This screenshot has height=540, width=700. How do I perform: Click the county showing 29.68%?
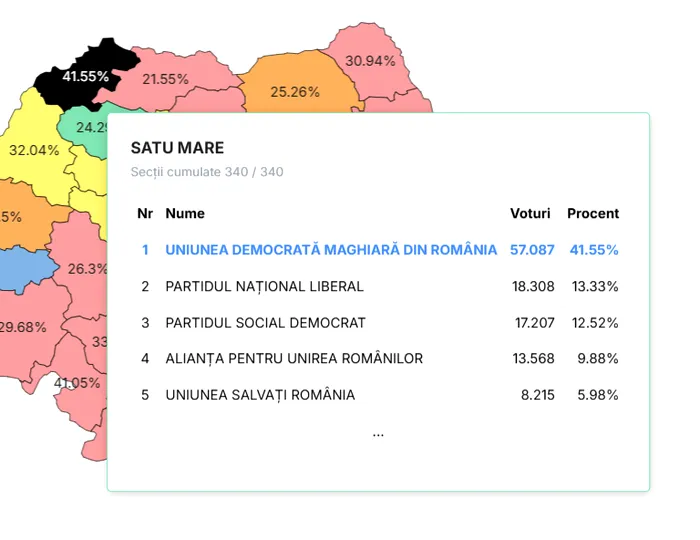point(22,327)
